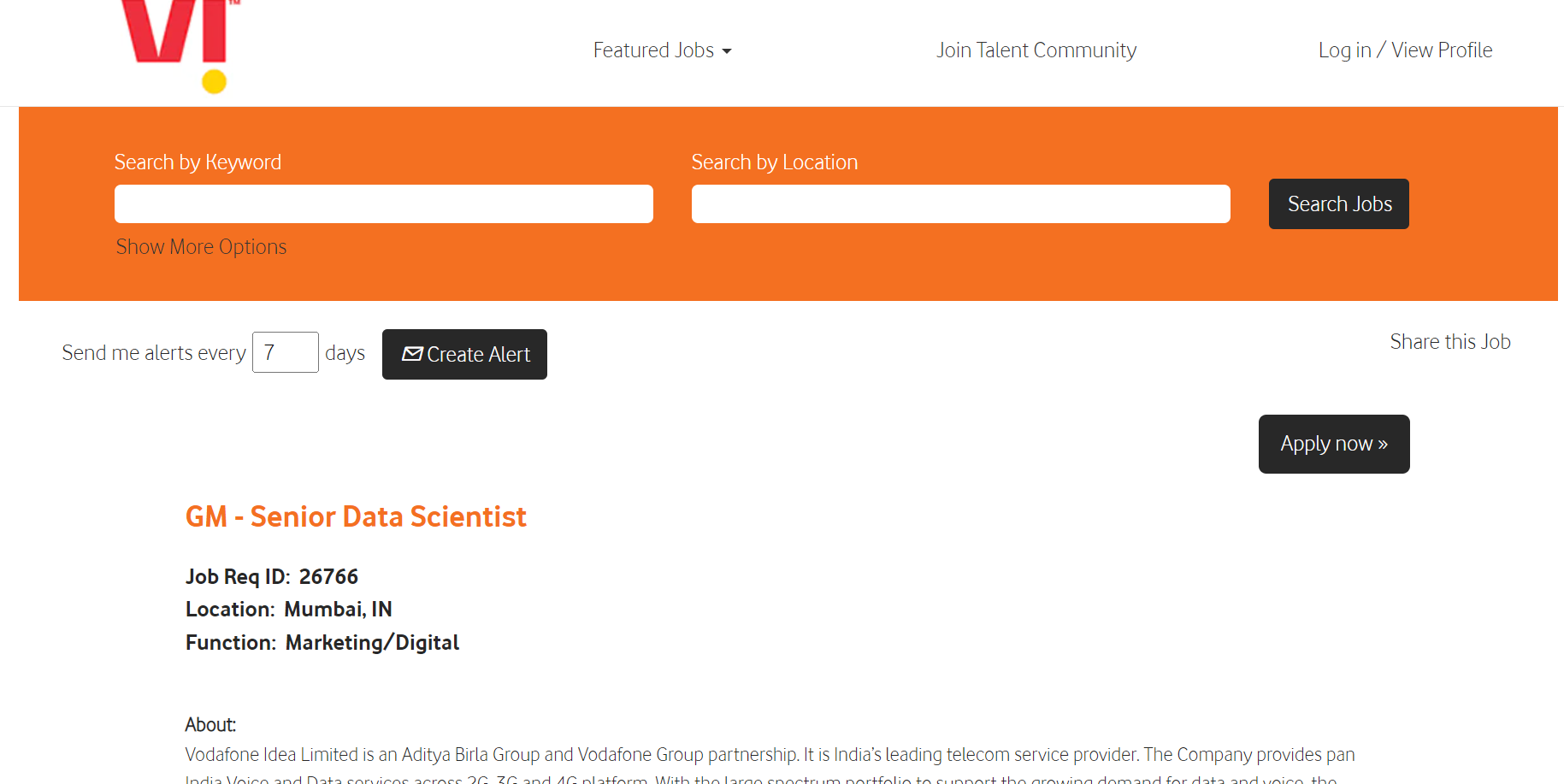Click the Search Jobs button
The height and width of the screenshot is (784, 1564).
1338,204
